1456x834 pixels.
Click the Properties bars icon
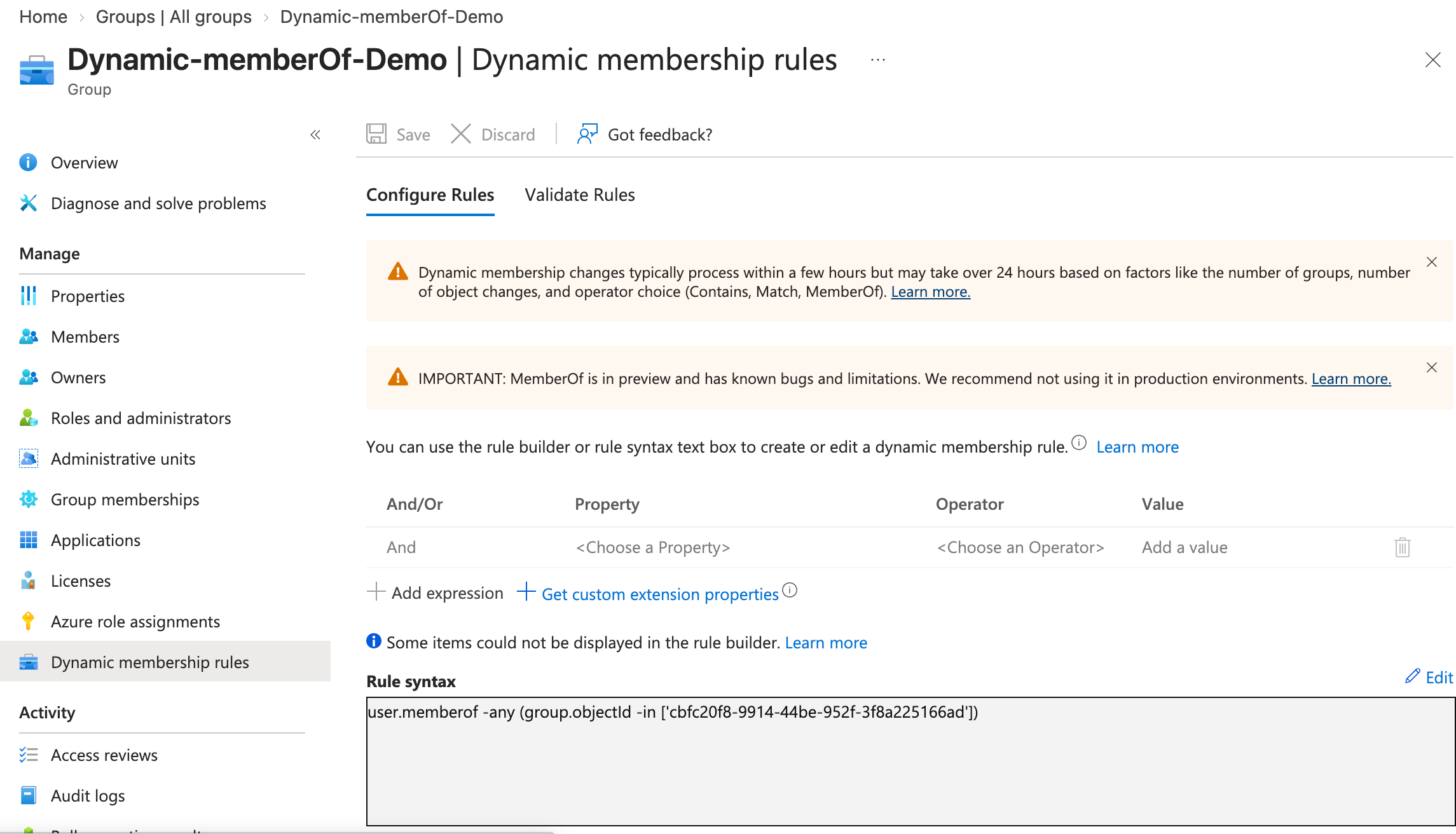click(x=28, y=296)
